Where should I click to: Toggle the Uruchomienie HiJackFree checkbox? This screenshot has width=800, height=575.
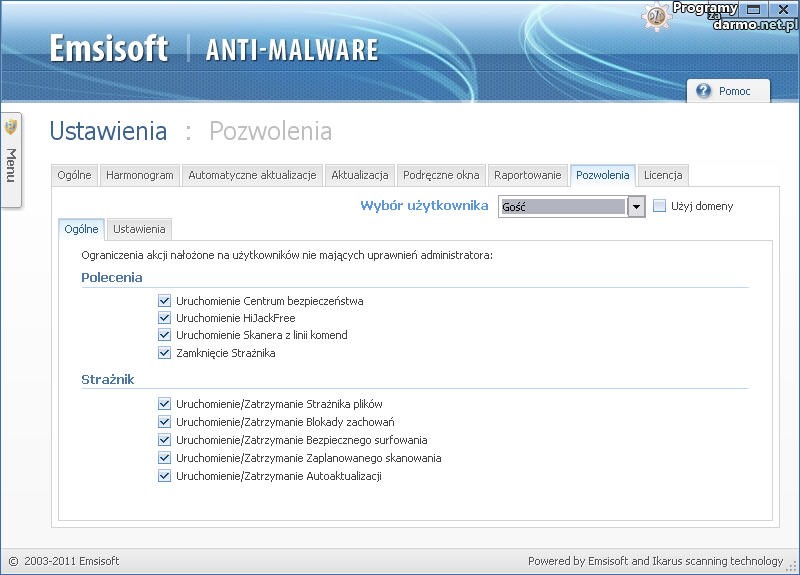[x=165, y=318]
